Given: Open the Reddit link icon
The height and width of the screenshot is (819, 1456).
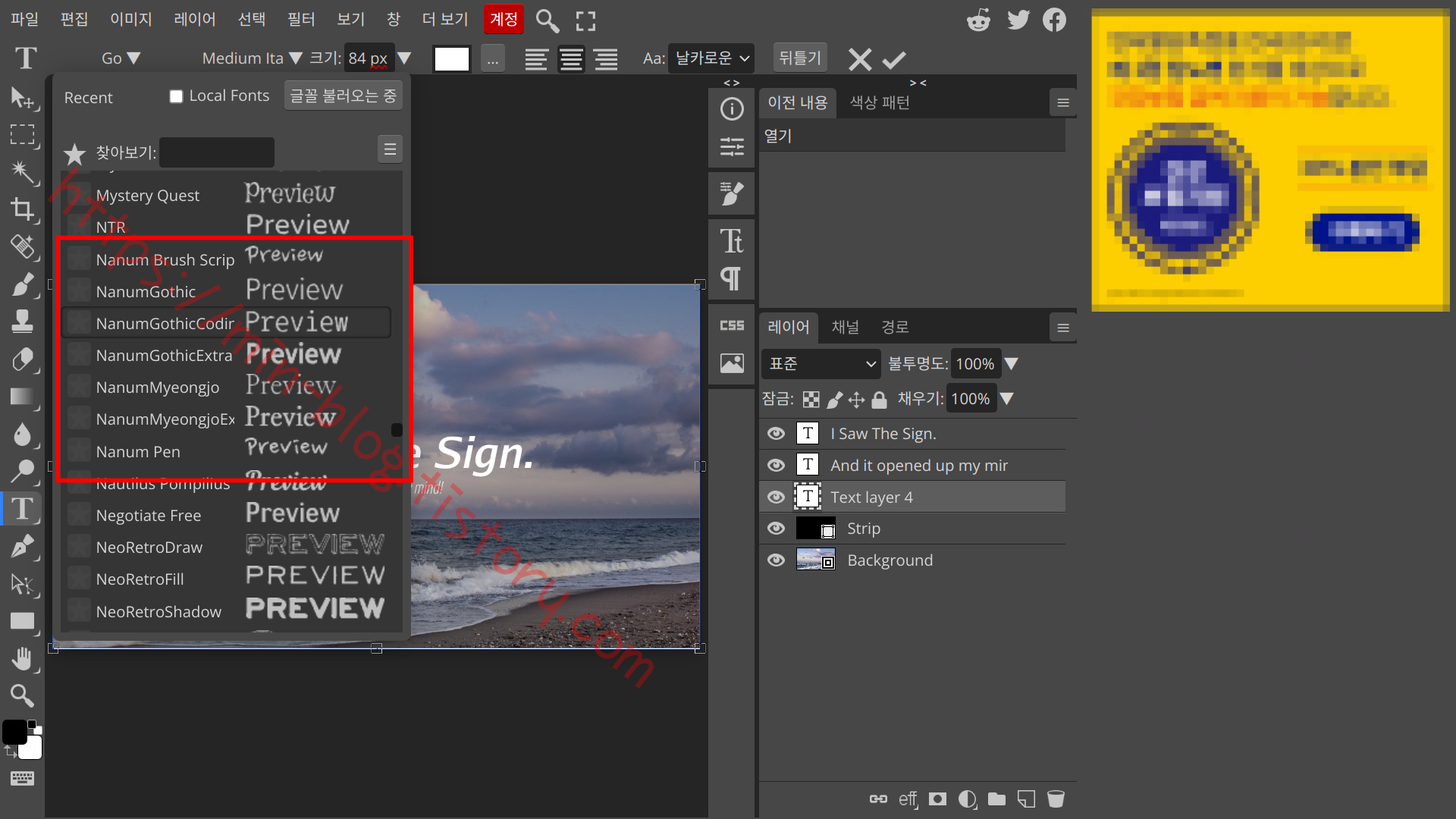Looking at the screenshot, I should [978, 20].
